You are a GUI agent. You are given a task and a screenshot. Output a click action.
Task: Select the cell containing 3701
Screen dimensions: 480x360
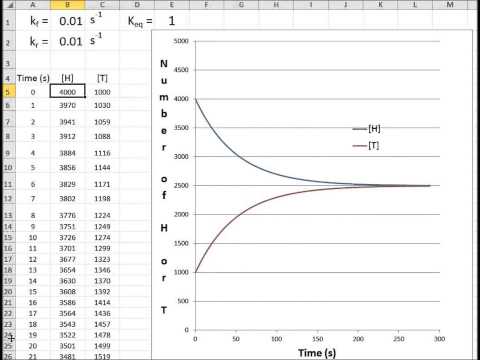pyautogui.click(x=68, y=248)
